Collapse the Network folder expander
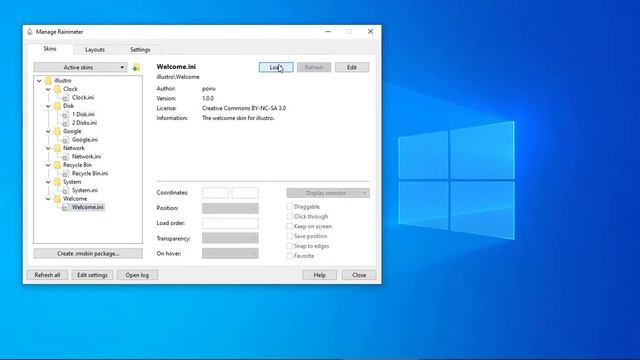The image size is (640, 360). [x=48, y=148]
